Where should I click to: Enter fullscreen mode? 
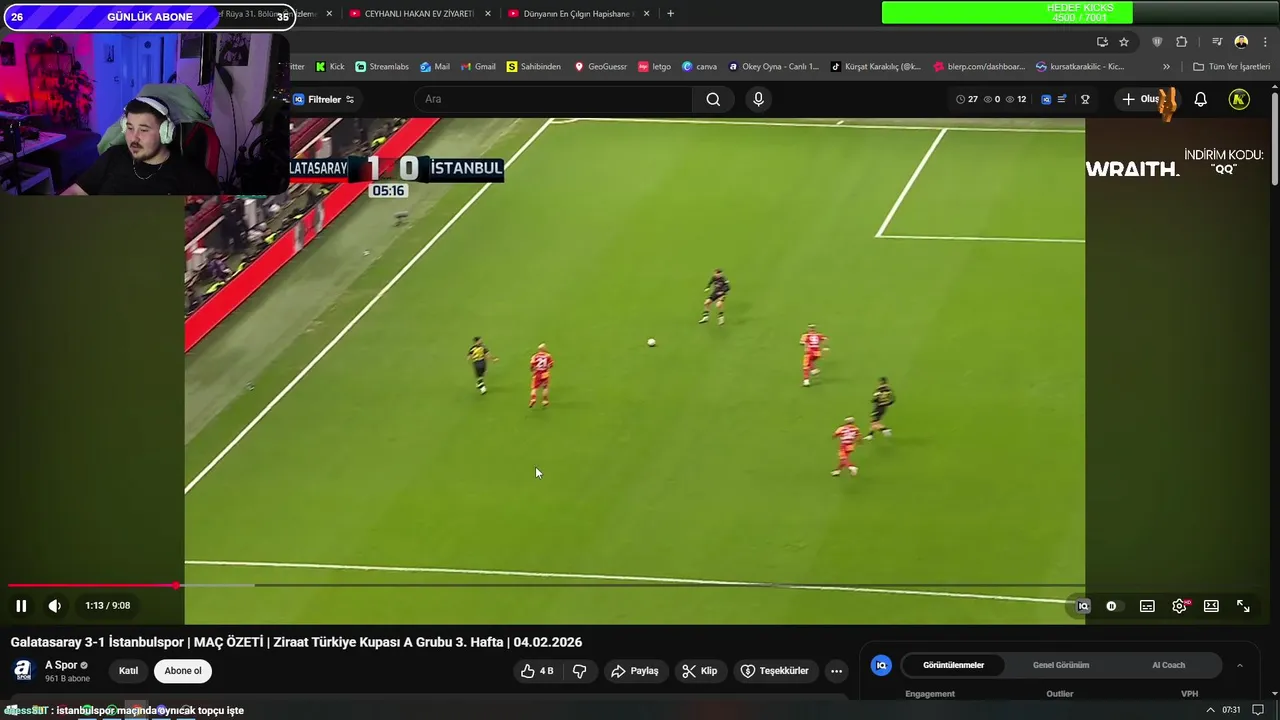tap(1243, 606)
